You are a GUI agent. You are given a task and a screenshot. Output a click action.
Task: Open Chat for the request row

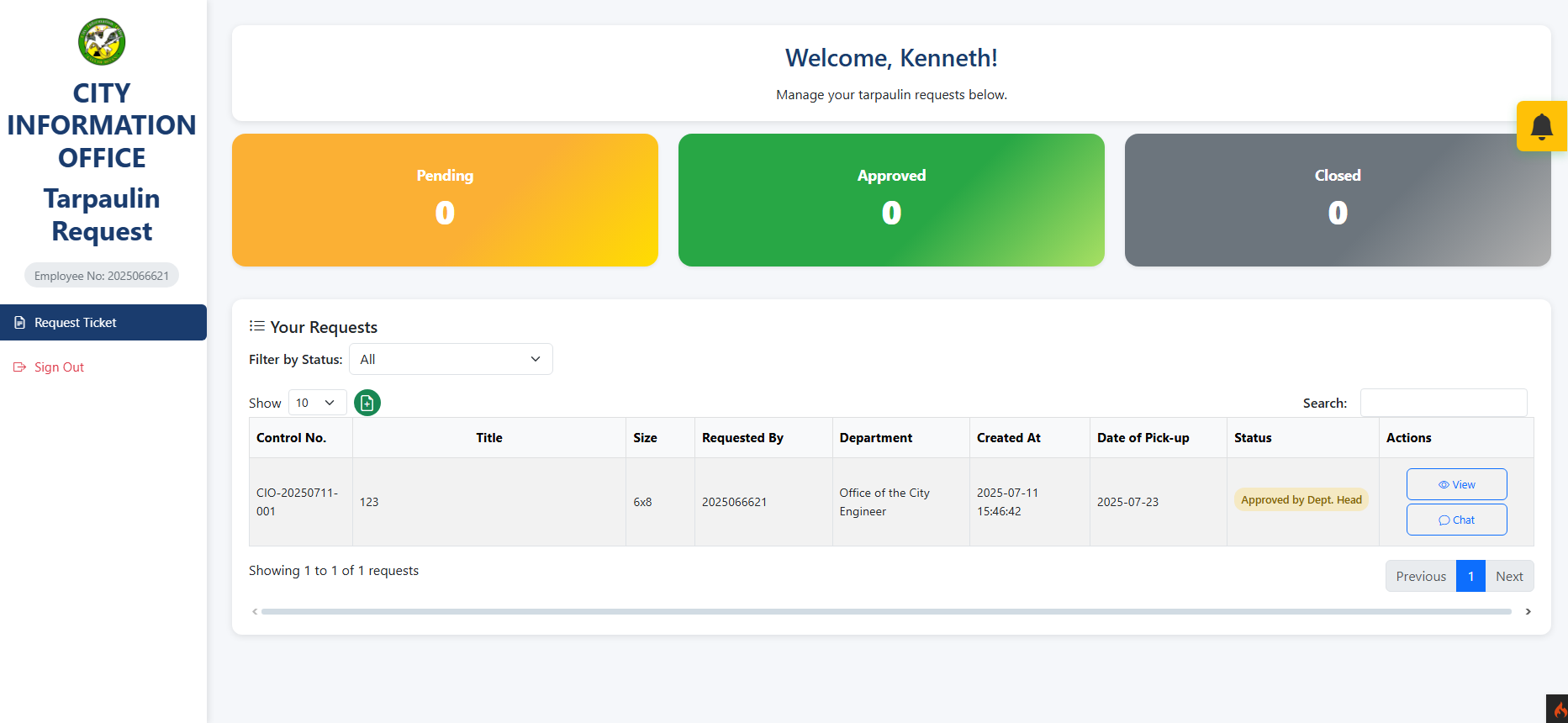coord(1456,520)
